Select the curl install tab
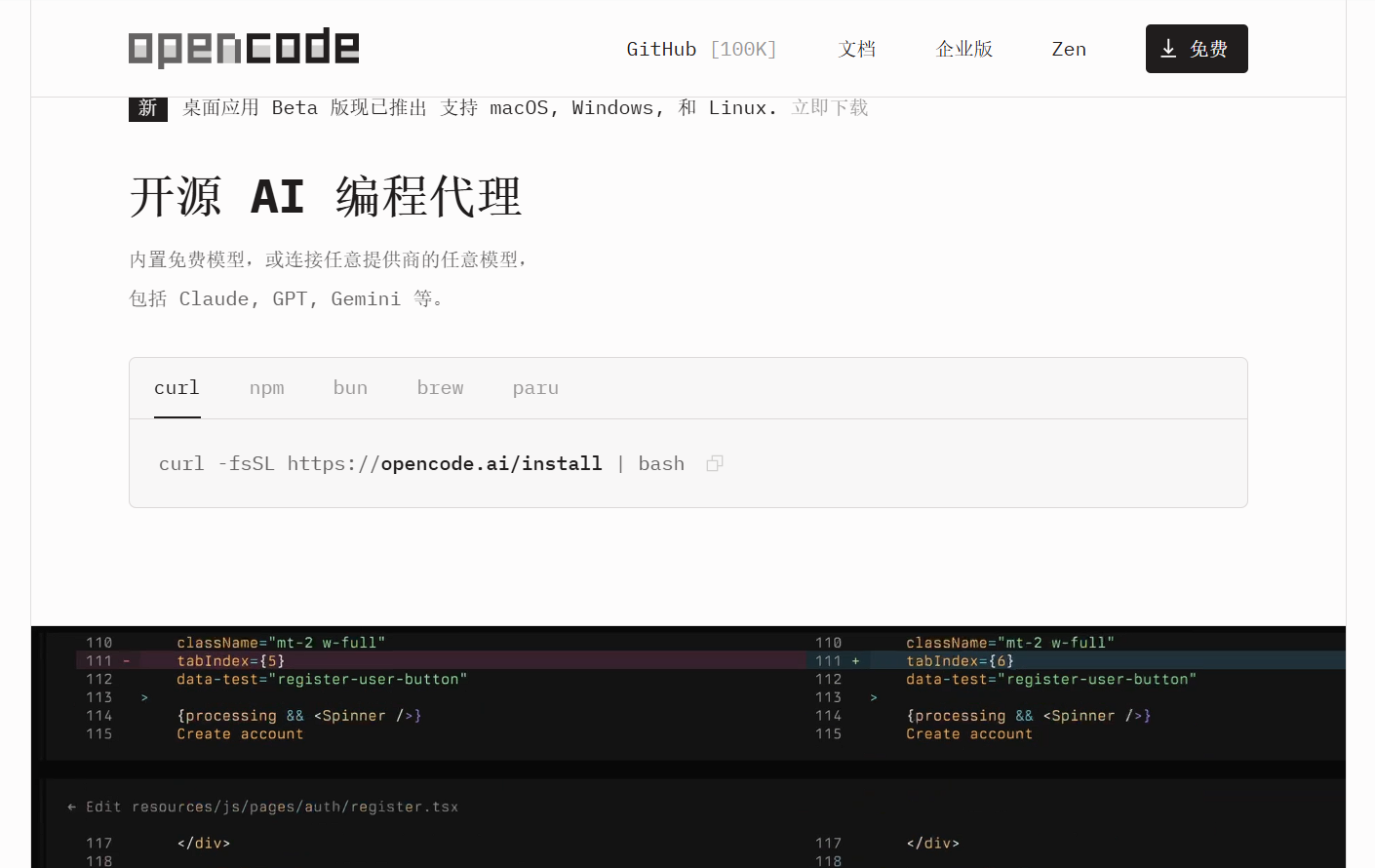This screenshot has width=1375, height=868. [x=177, y=388]
